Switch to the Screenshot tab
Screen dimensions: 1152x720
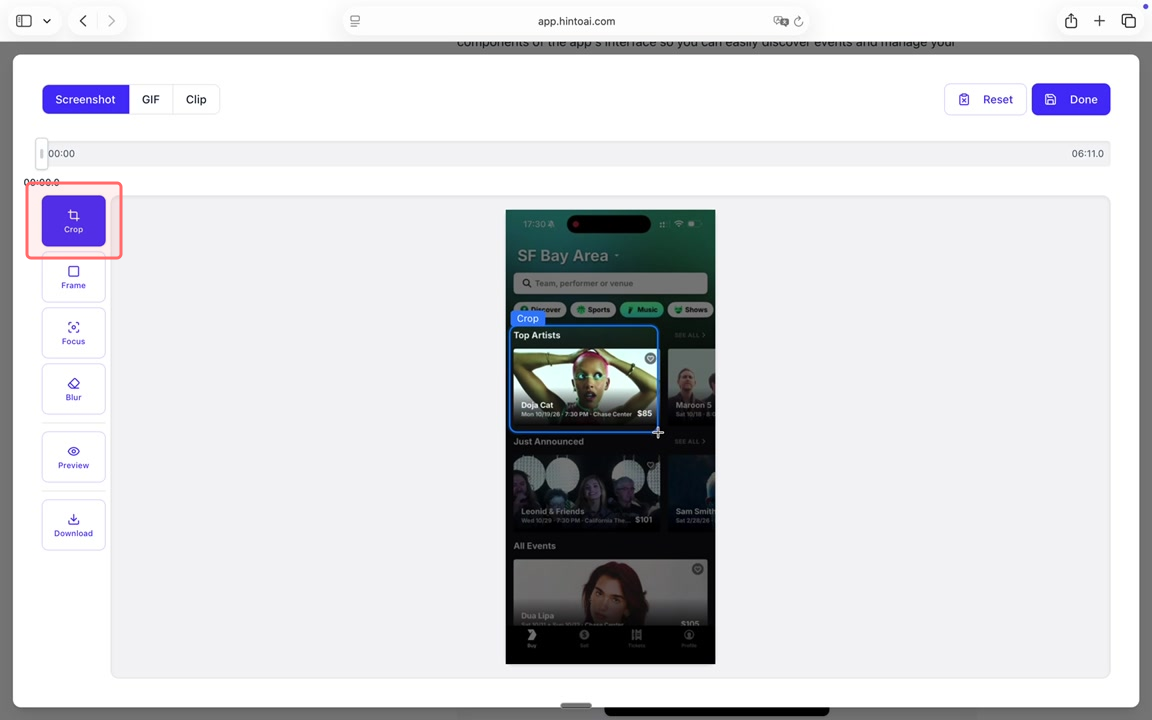pos(85,99)
